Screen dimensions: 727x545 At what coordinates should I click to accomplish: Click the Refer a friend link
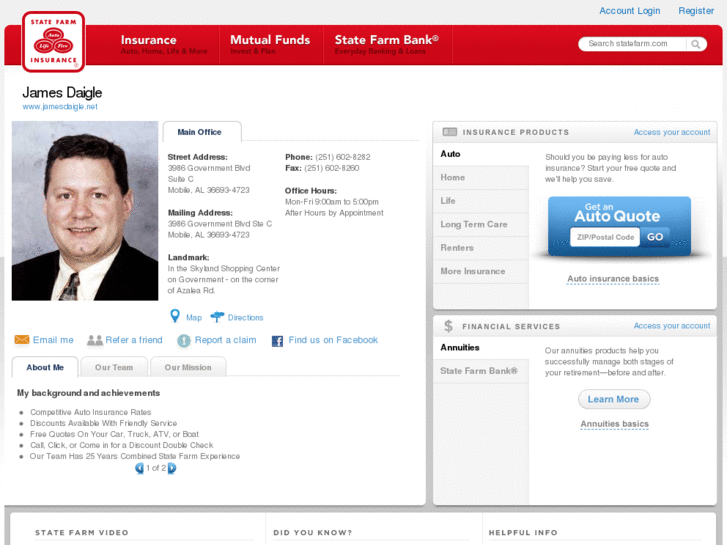(134, 340)
